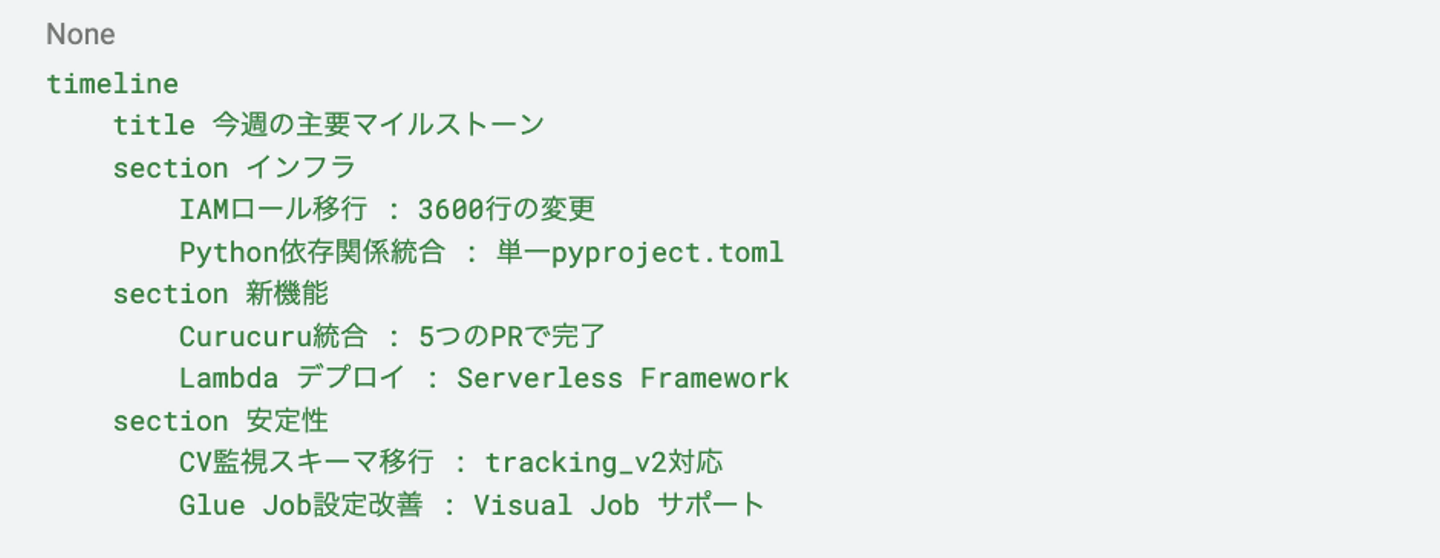Click the "section 安定性" line

click(x=220, y=421)
